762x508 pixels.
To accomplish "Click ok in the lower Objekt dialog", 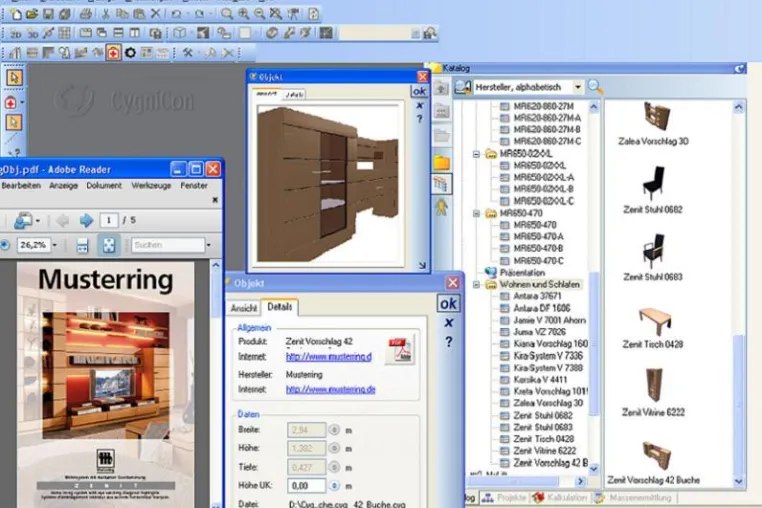I will tap(448, 304).
